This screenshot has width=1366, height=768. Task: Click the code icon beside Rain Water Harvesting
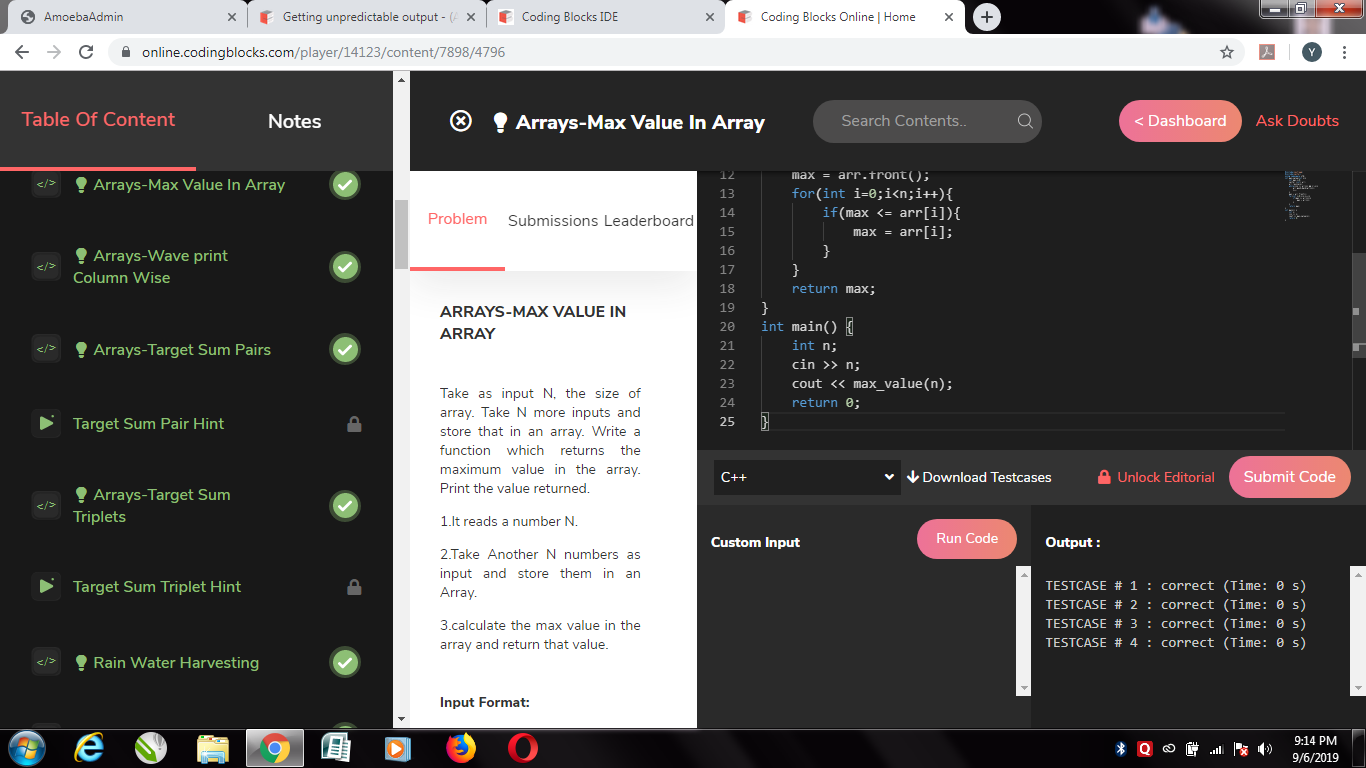click(46, 662)
